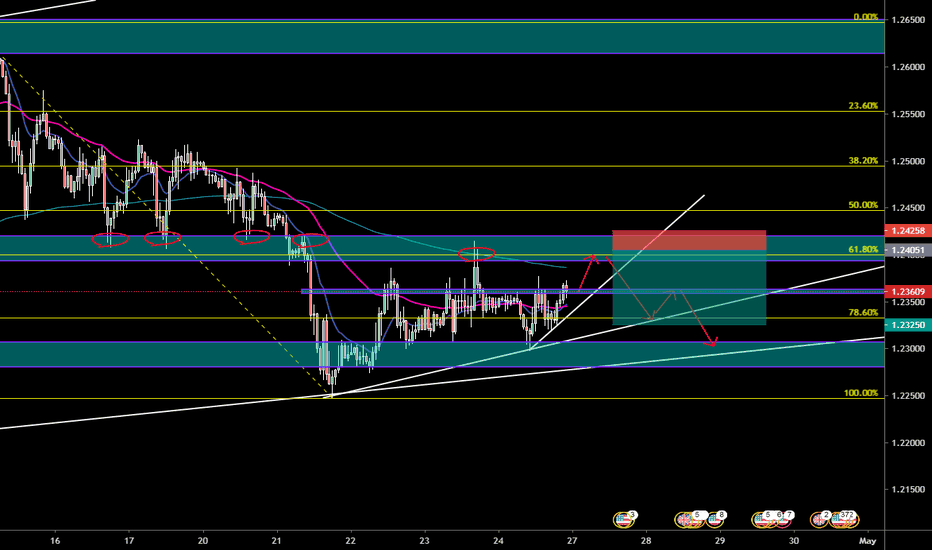The height and width of the screenshot is (550, 932).
Task: Click the 1.21500 price axis label
Action: click(908, 490)
